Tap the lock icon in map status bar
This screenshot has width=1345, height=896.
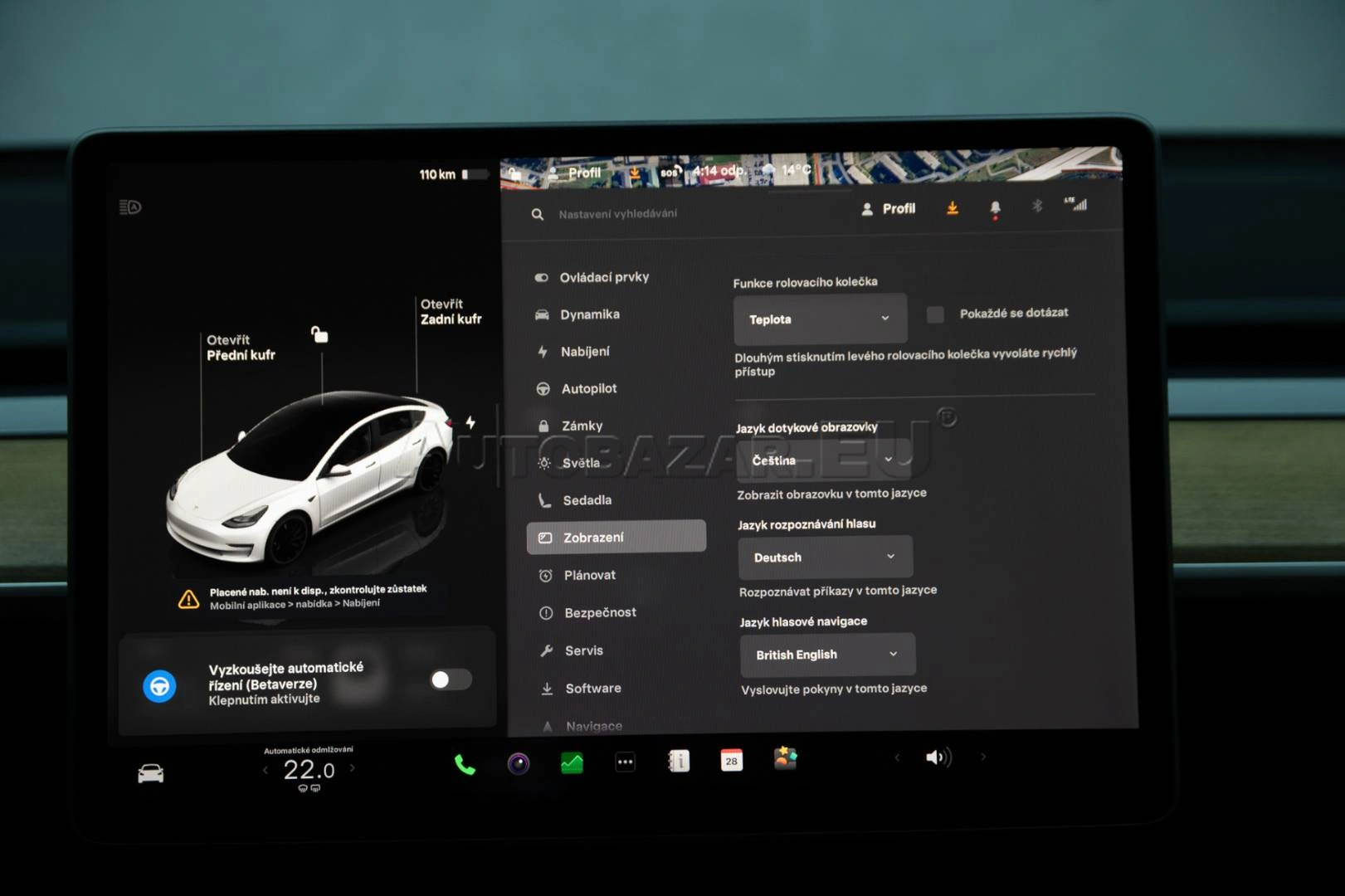(x=515, y=173)
